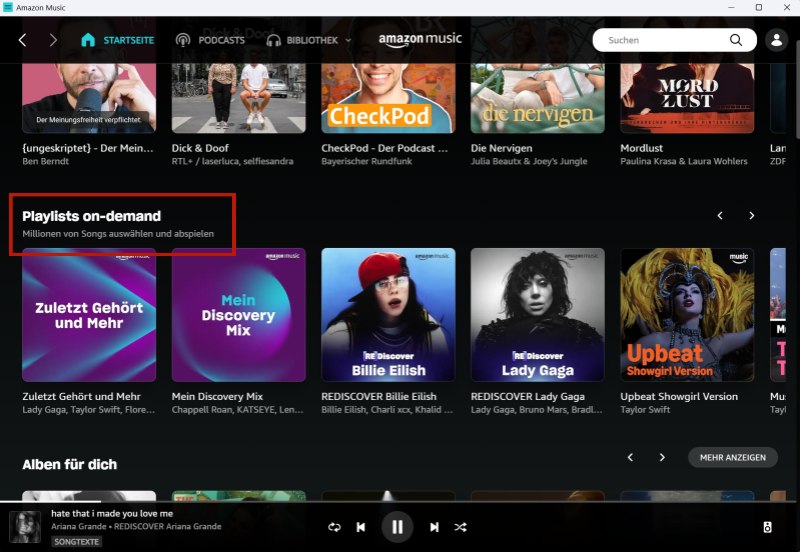The width and height of the screenshot is (800, 552).
Task: Toggle the repeat playback mode
Action: [334, 527]
